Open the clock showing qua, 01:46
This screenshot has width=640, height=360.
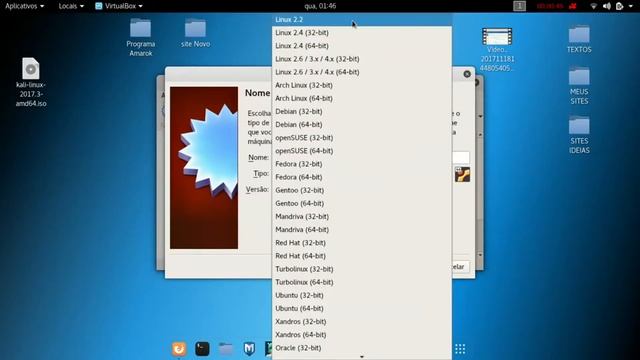click(320, 6)
